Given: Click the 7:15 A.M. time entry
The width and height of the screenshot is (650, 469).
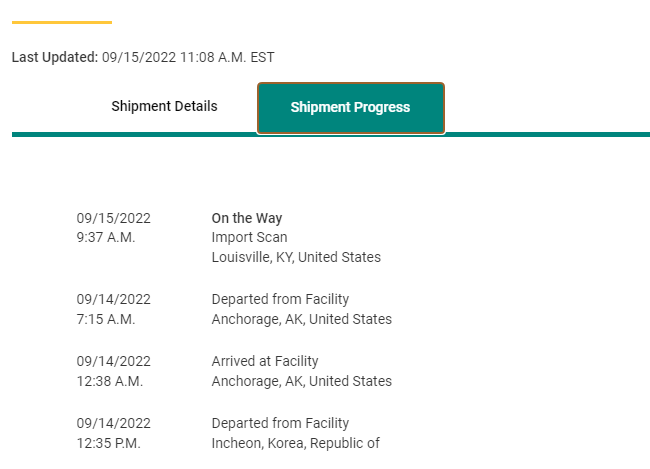Looking at the screenshot, I should pyautogui.click(x=105, y=319).
